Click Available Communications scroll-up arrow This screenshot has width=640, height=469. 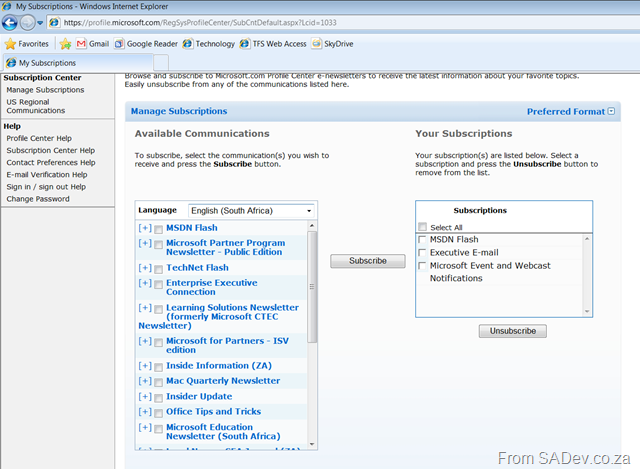pos(312,226)
